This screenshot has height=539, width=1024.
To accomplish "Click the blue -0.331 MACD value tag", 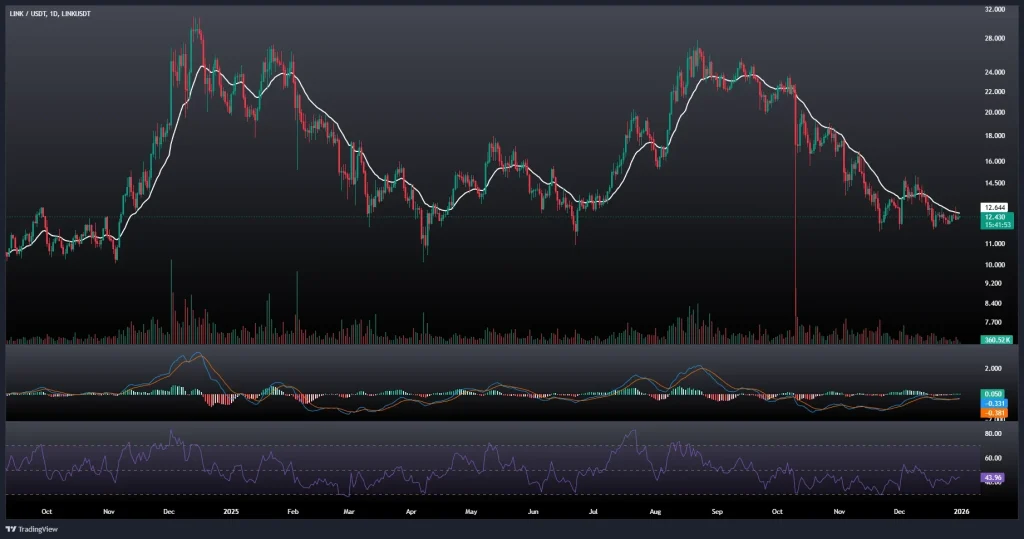I will (994, 404).
